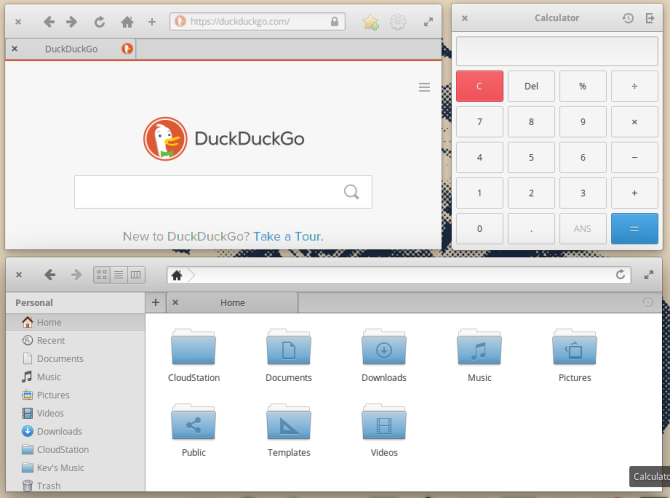Go forward in the file manager
670x498 pixels.
coord(76,274)
